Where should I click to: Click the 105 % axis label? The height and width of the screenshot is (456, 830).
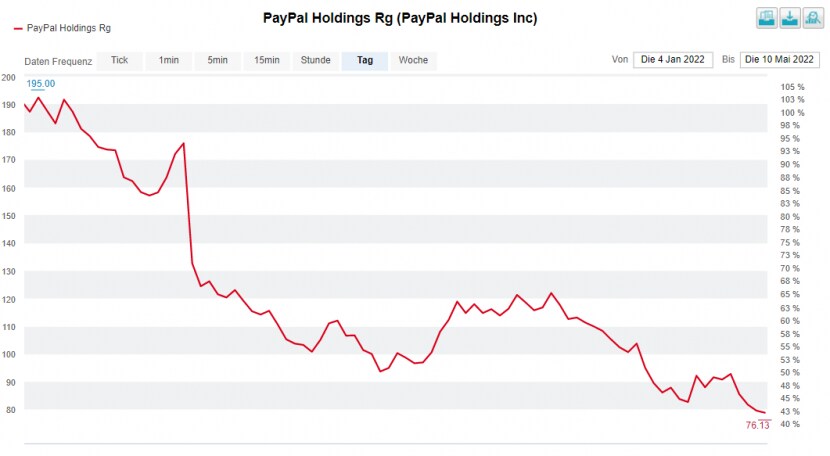point(792,87)
